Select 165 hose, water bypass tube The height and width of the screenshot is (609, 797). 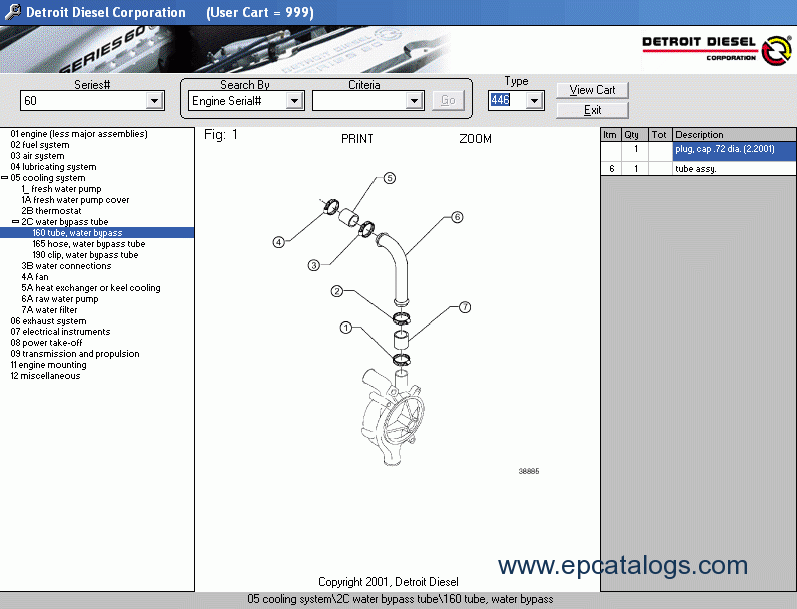(89, 244)
